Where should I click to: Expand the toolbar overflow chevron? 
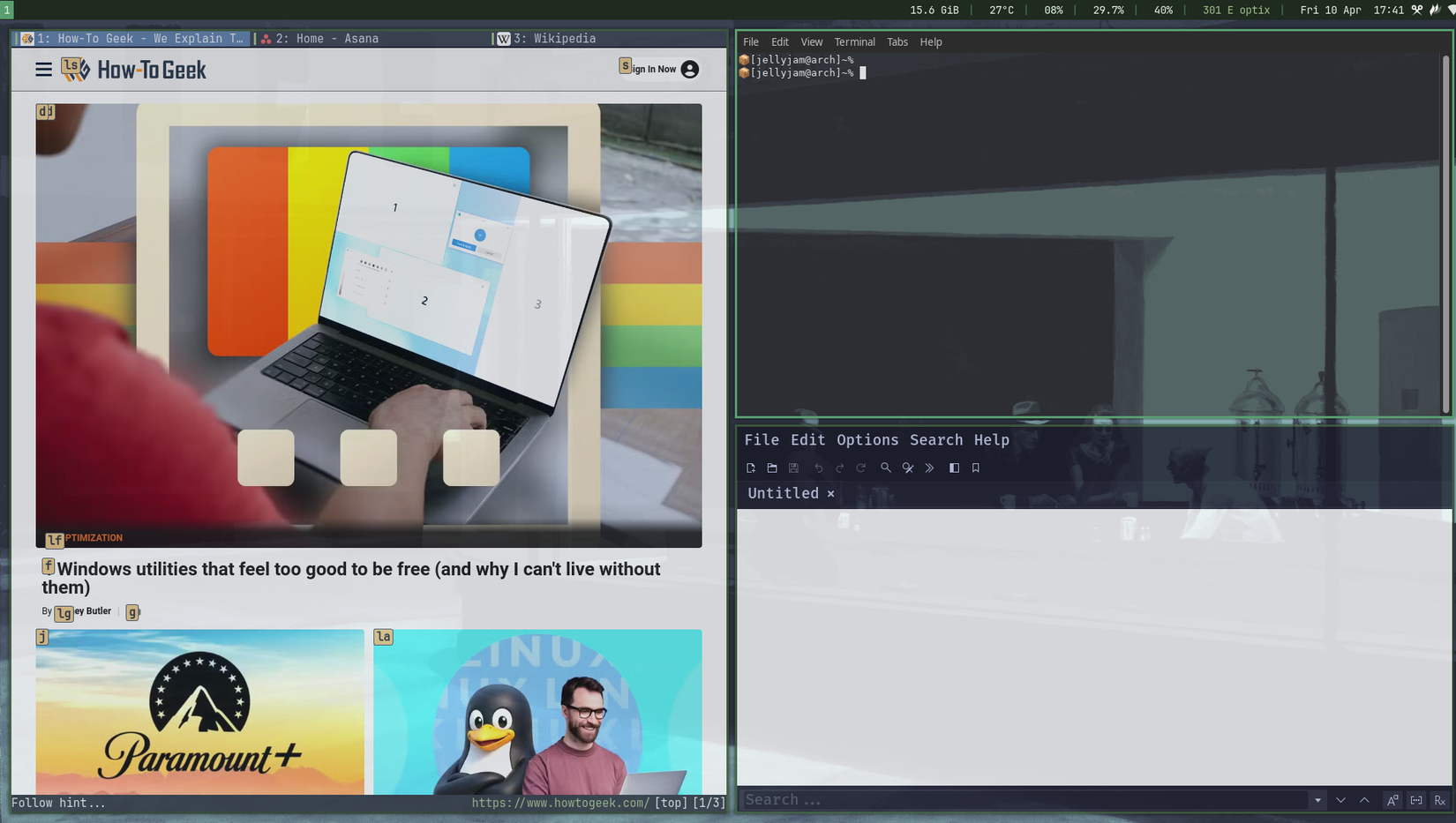coord(929,468)
